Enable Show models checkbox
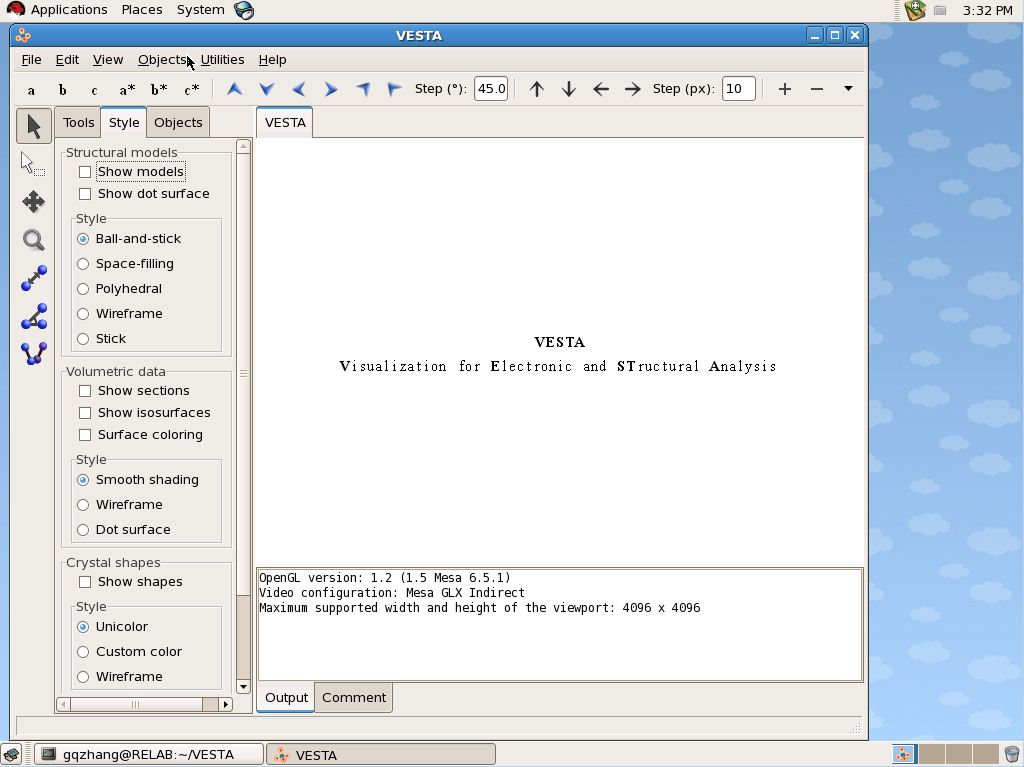 85,172
